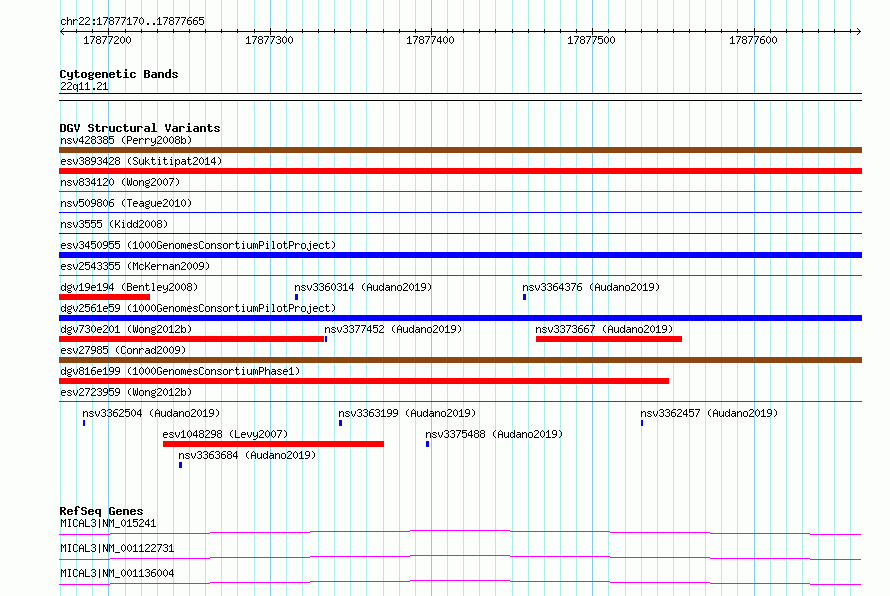
Task: Click the blue tick under nsv3362457
Action: coord(642,423)
